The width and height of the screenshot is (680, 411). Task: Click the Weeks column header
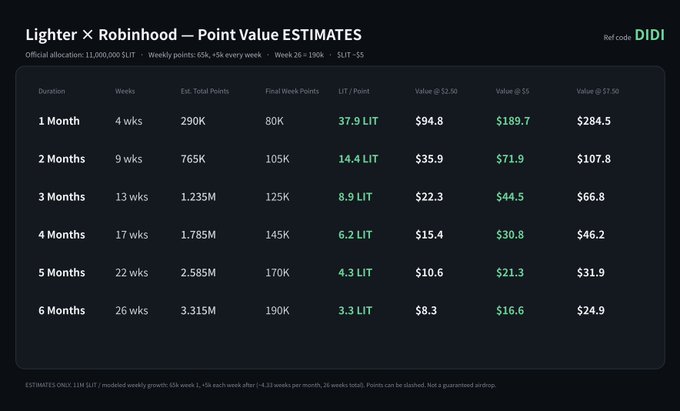[125, 91]
